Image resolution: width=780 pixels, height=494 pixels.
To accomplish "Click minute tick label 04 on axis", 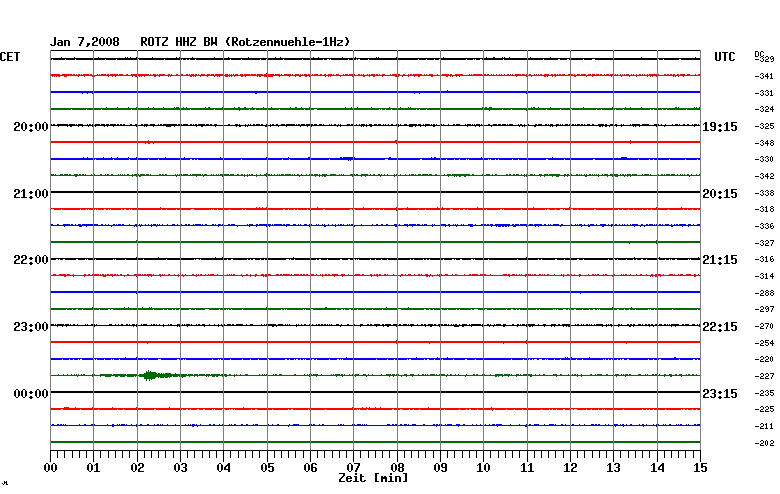I will tap(224, 468).
